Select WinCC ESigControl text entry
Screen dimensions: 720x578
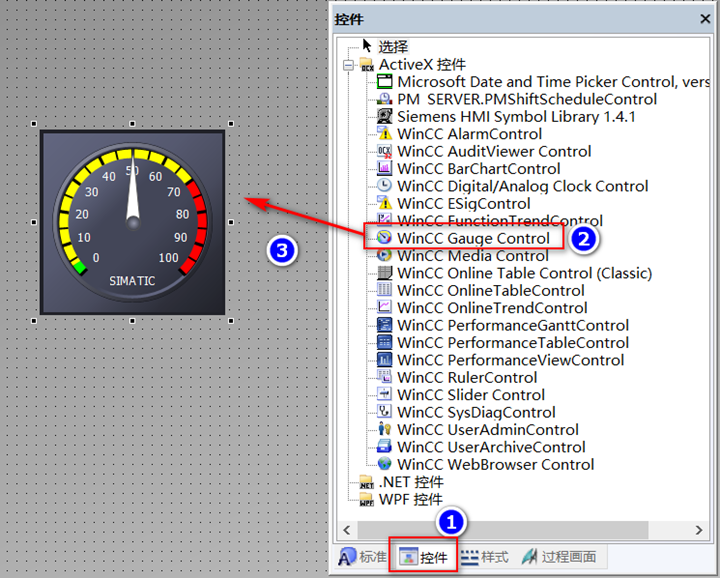click(464, 204)
